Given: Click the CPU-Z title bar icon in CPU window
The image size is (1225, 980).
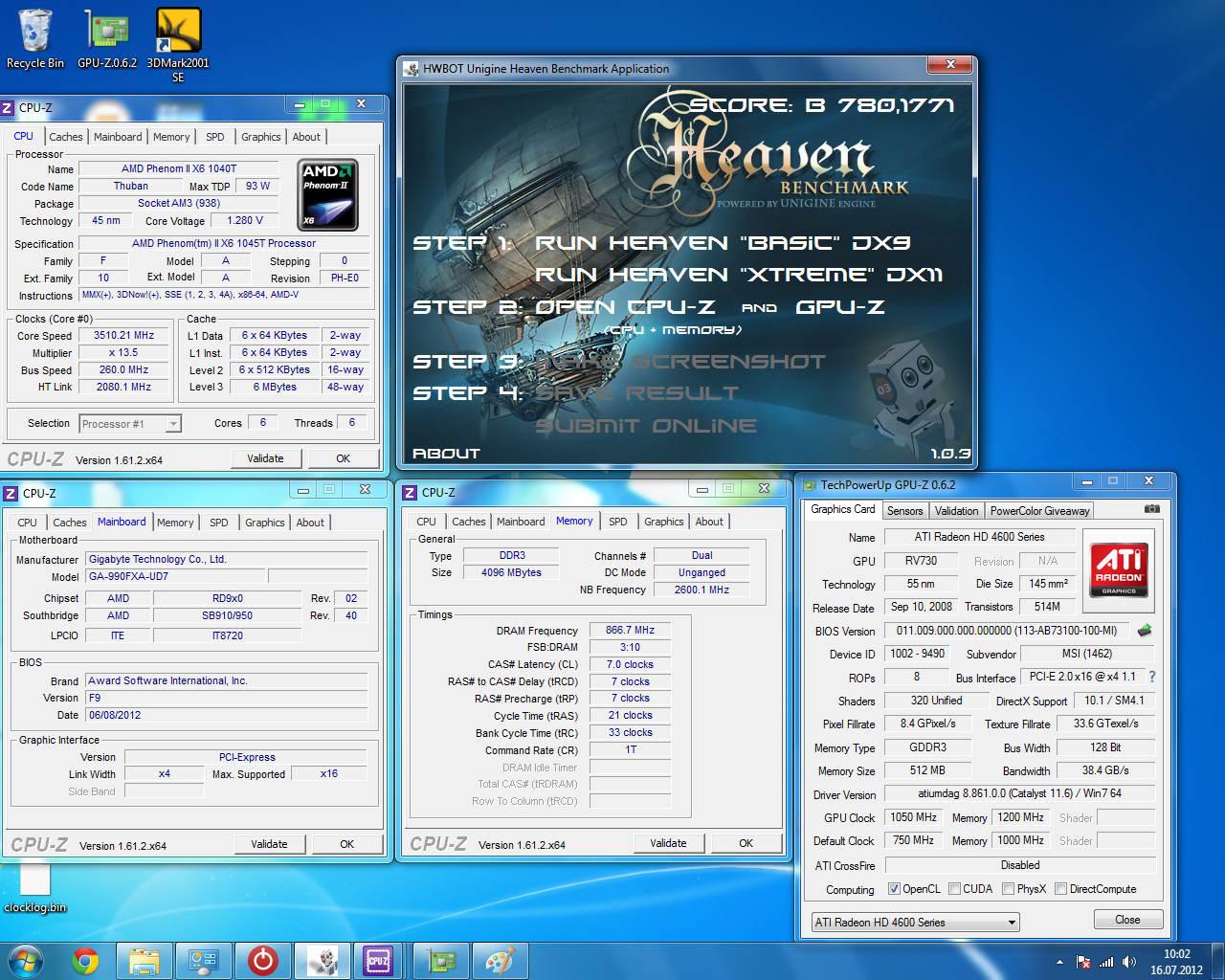Looking at the screenshot, I should 8,108.
